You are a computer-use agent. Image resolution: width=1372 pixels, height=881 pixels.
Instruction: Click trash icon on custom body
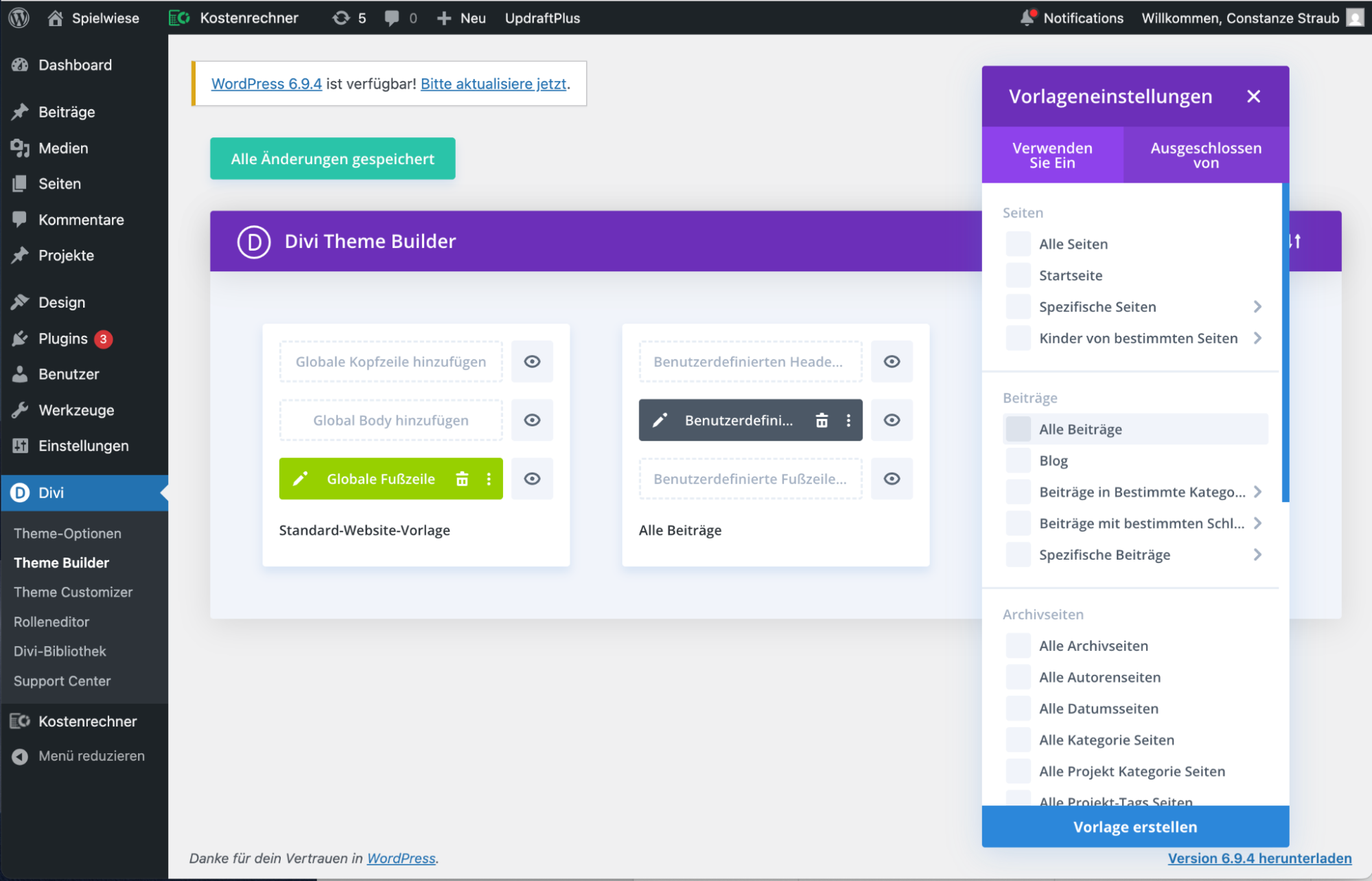822,420
